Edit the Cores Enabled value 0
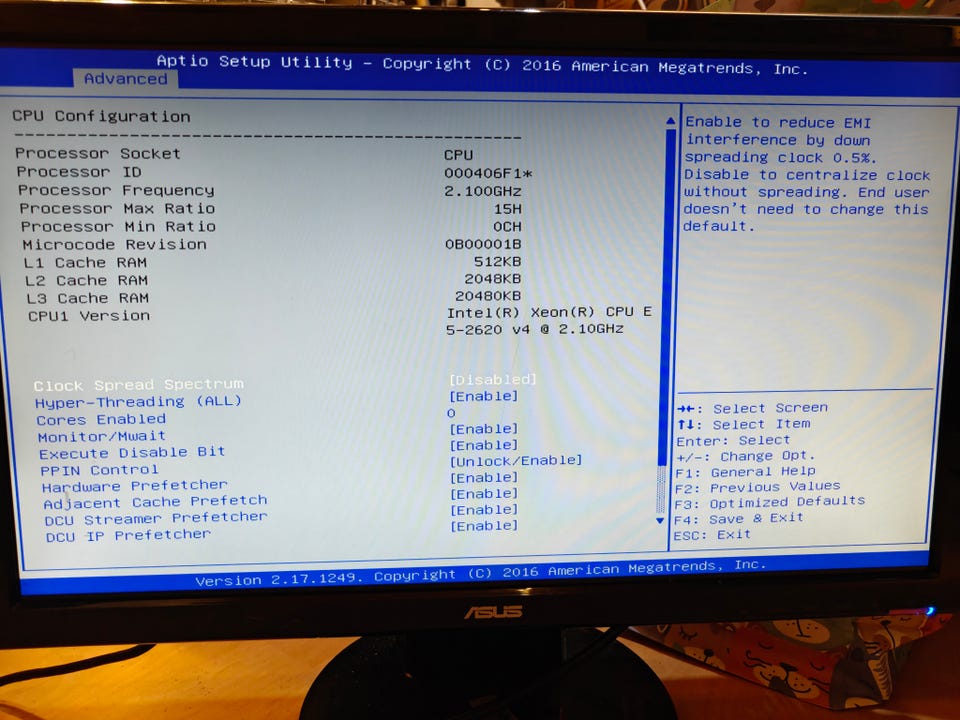This screenshot has width=960, height=720. click(x=451, y=413)
